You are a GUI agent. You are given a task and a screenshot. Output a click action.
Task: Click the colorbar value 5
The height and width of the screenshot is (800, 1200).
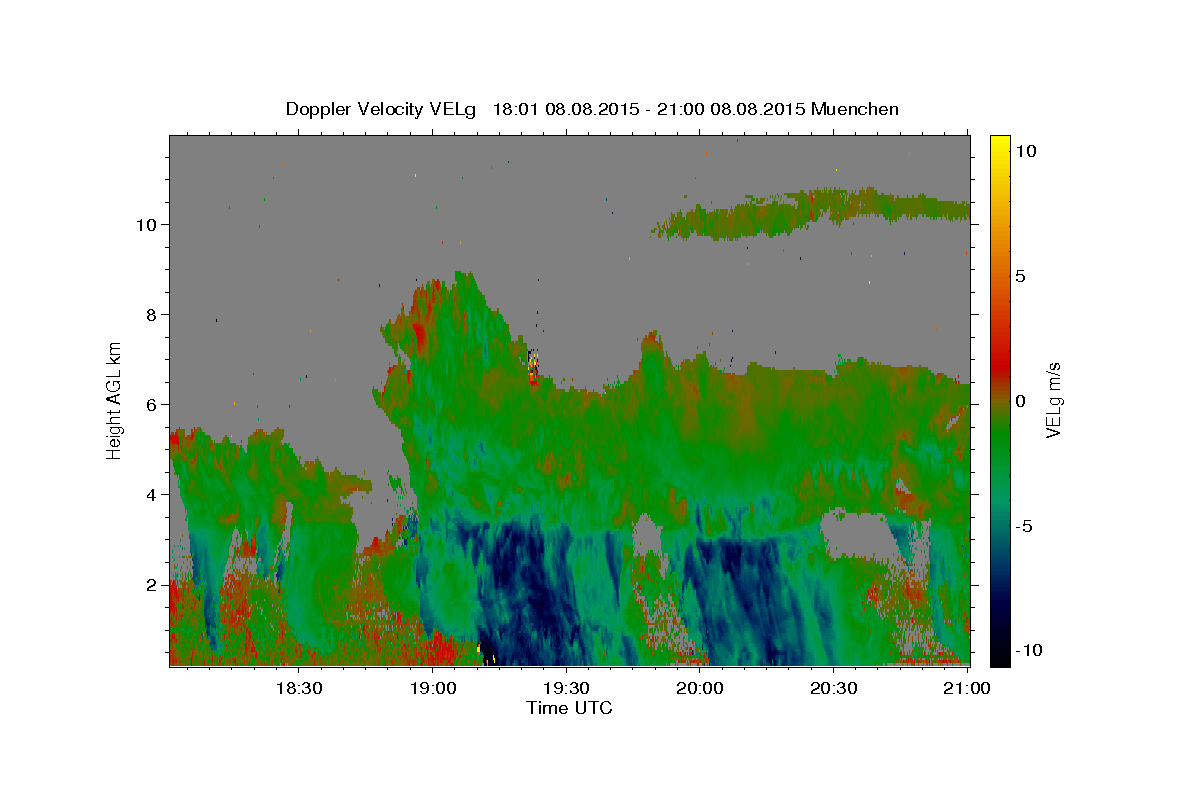click(1021, 276)
